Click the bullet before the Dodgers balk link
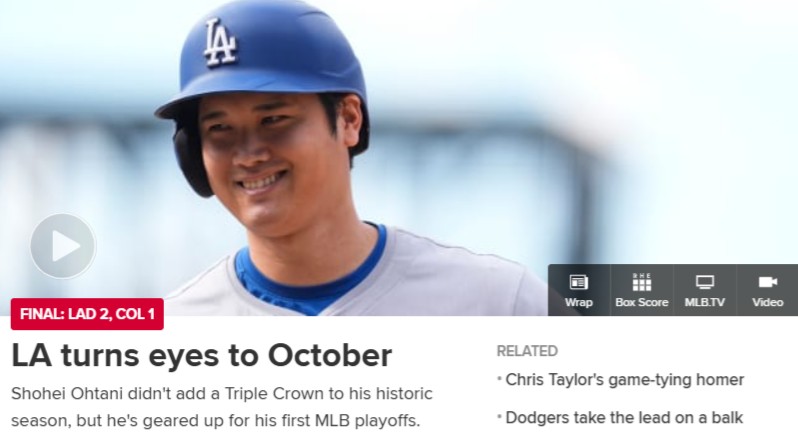798x445 pixels. 500,416
